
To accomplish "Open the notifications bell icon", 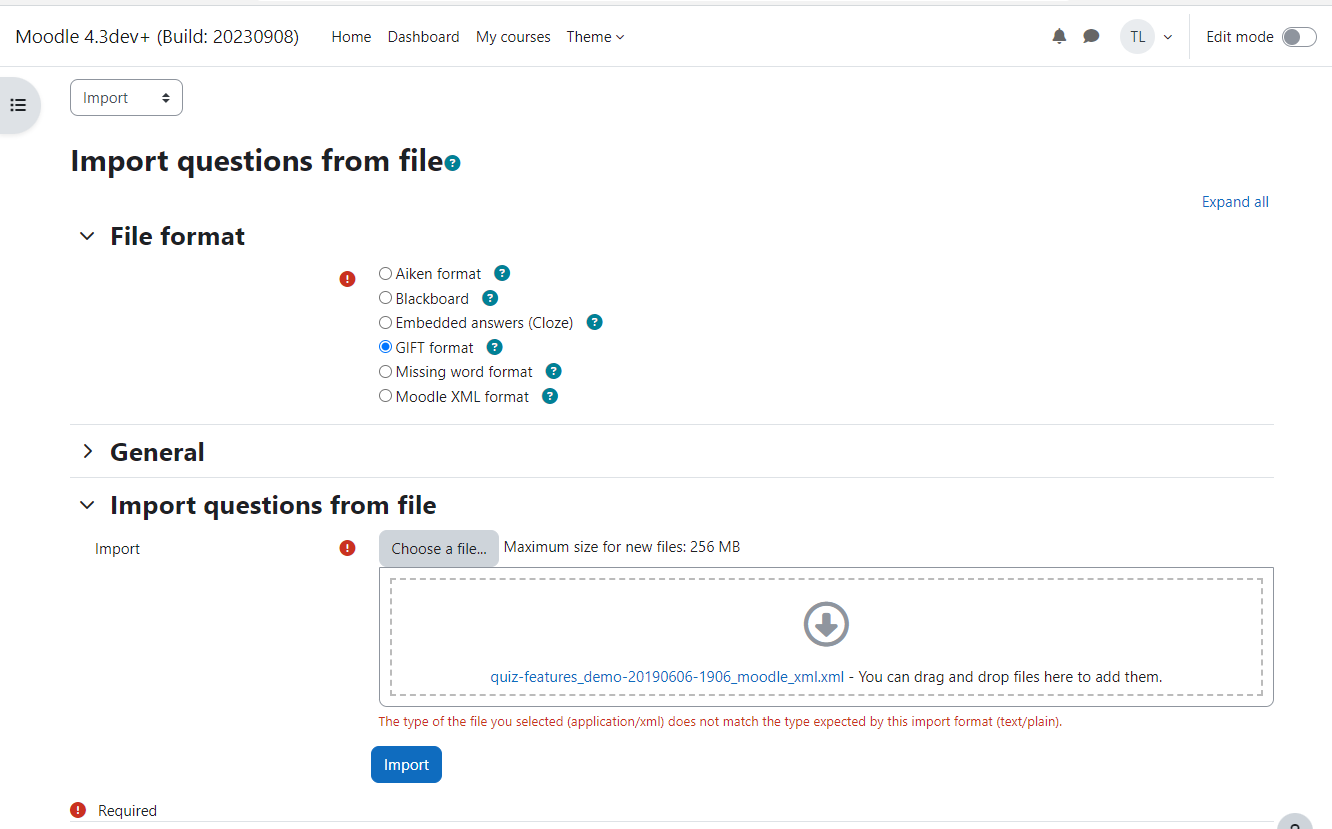I will pyautogui.click(x=1059, y=37).
